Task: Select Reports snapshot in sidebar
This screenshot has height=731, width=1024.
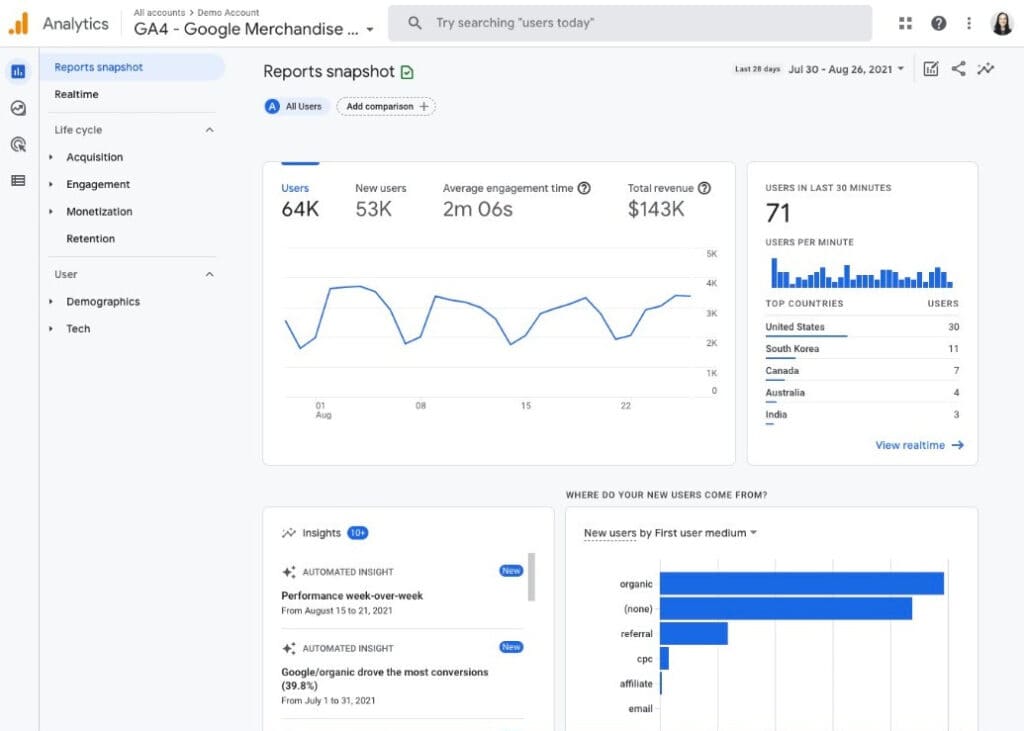Action: point(132,67)
